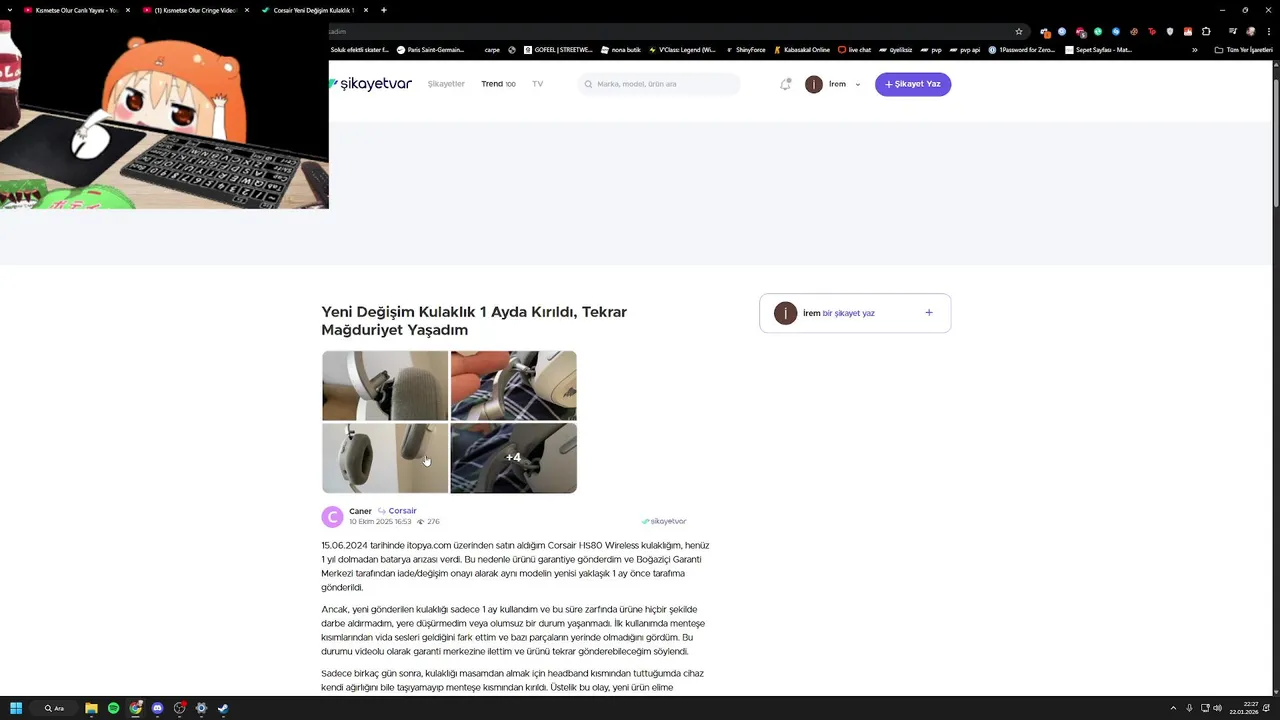Open the bottom-left earcup photo thumbnail
This screenshot has height=720, width=1280.
tap(385, 458)
